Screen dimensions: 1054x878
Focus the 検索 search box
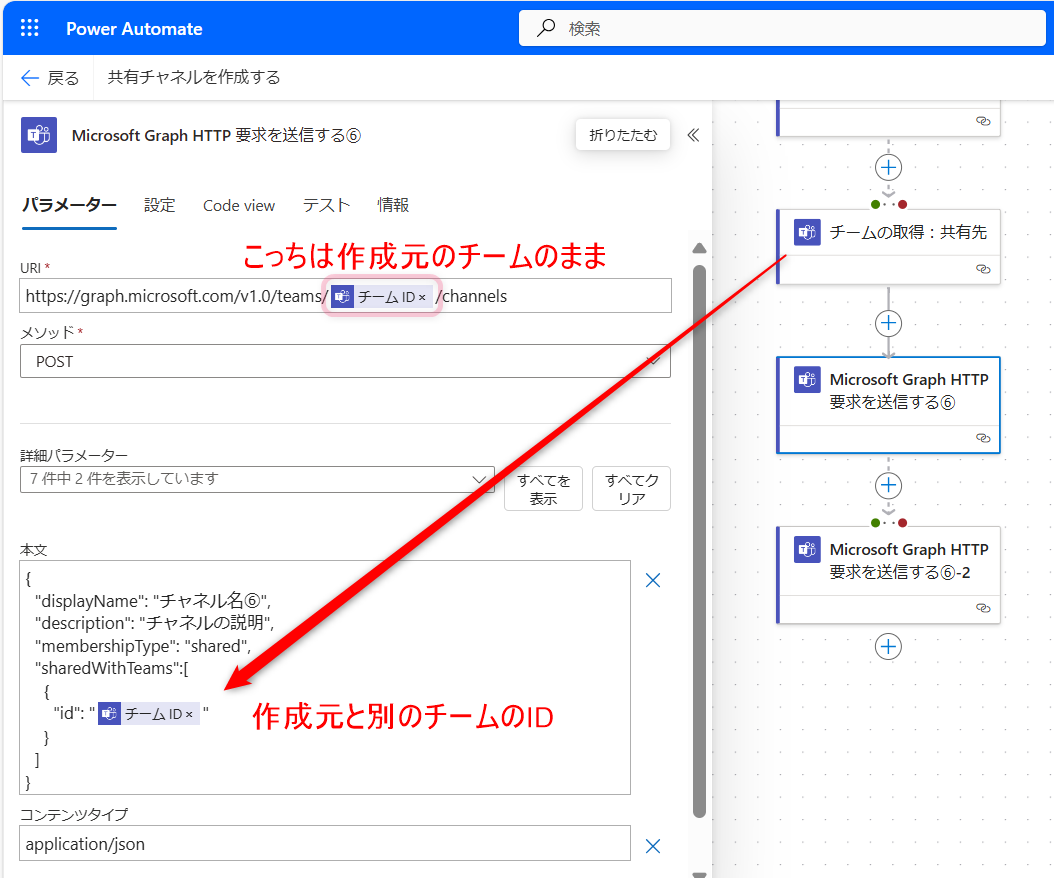[782, 28]
